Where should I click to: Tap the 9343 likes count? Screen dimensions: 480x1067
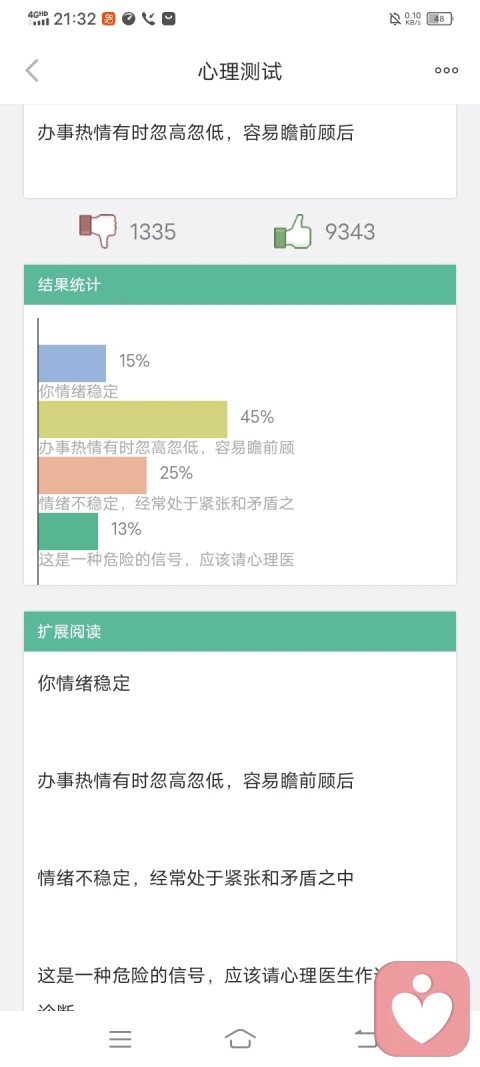pos(350,232)
